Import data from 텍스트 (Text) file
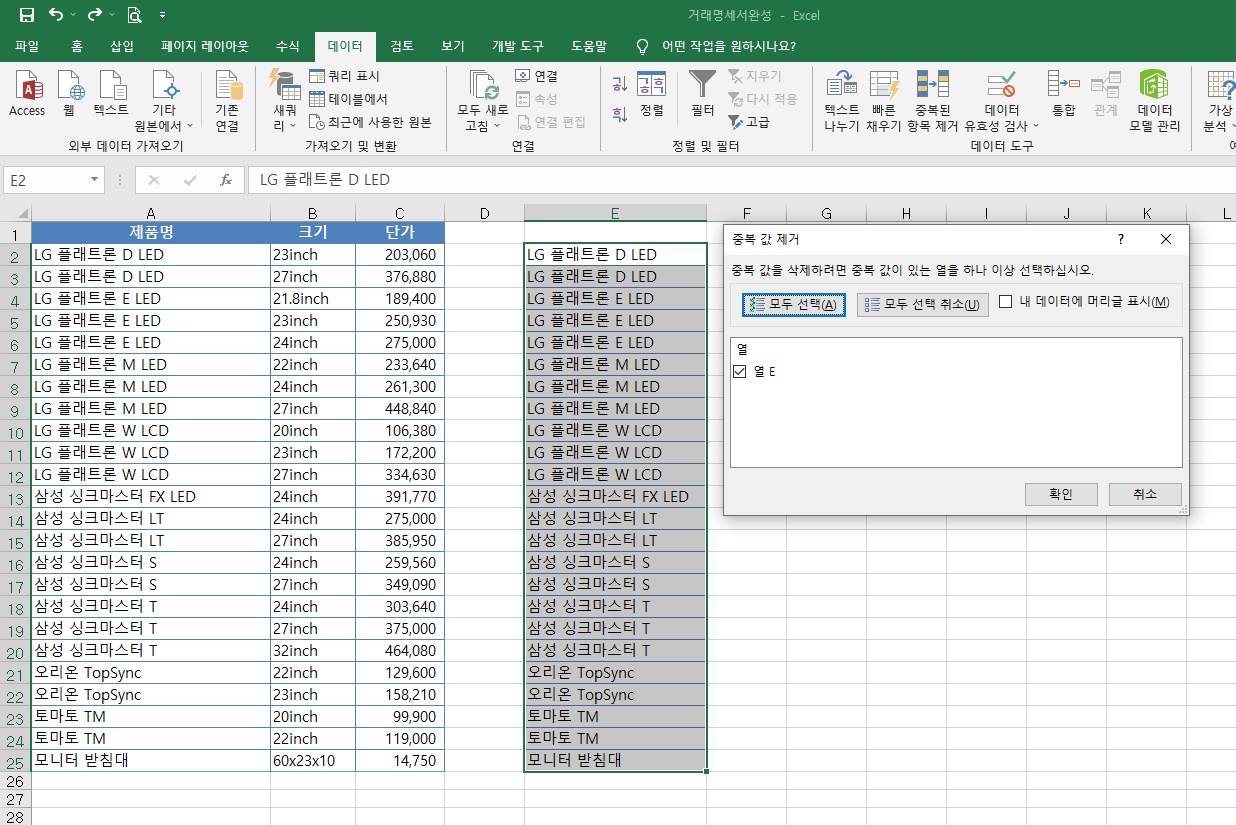This screenshot has width=1236, height=825. (x=111, y=95)
